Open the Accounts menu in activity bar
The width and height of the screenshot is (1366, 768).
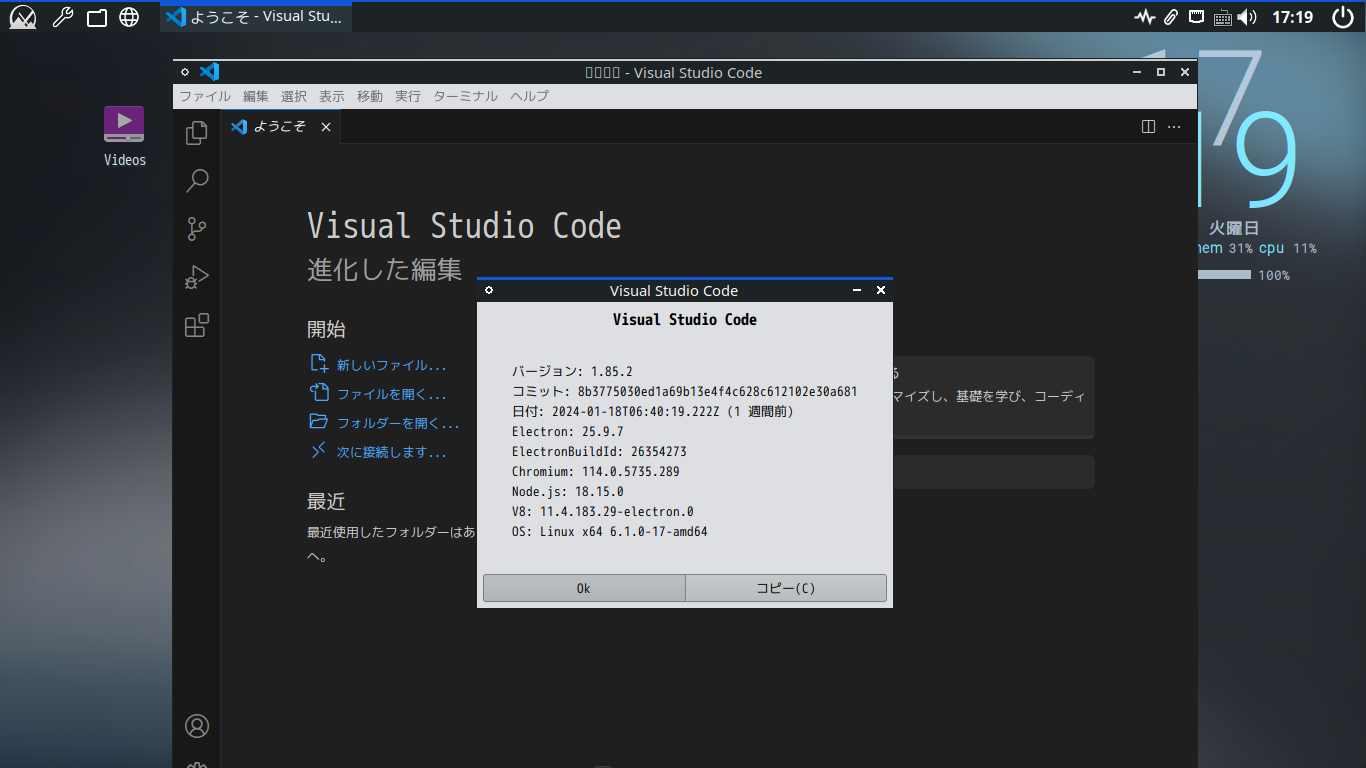(197, 726)
